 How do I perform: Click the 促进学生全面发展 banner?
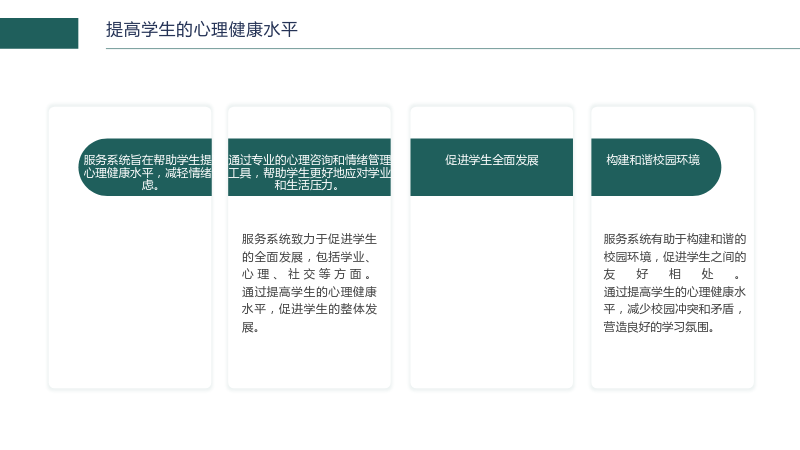tap(491, 167)
